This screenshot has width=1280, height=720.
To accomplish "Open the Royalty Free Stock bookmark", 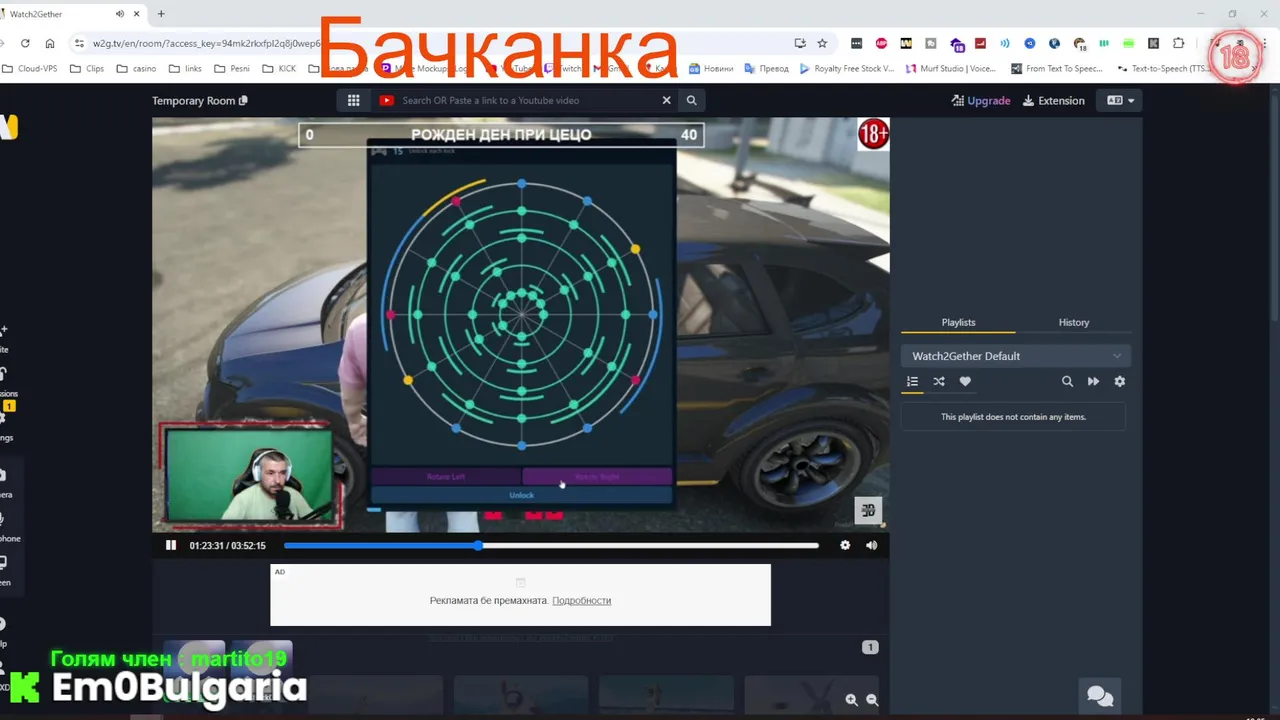I will (847, 69).
